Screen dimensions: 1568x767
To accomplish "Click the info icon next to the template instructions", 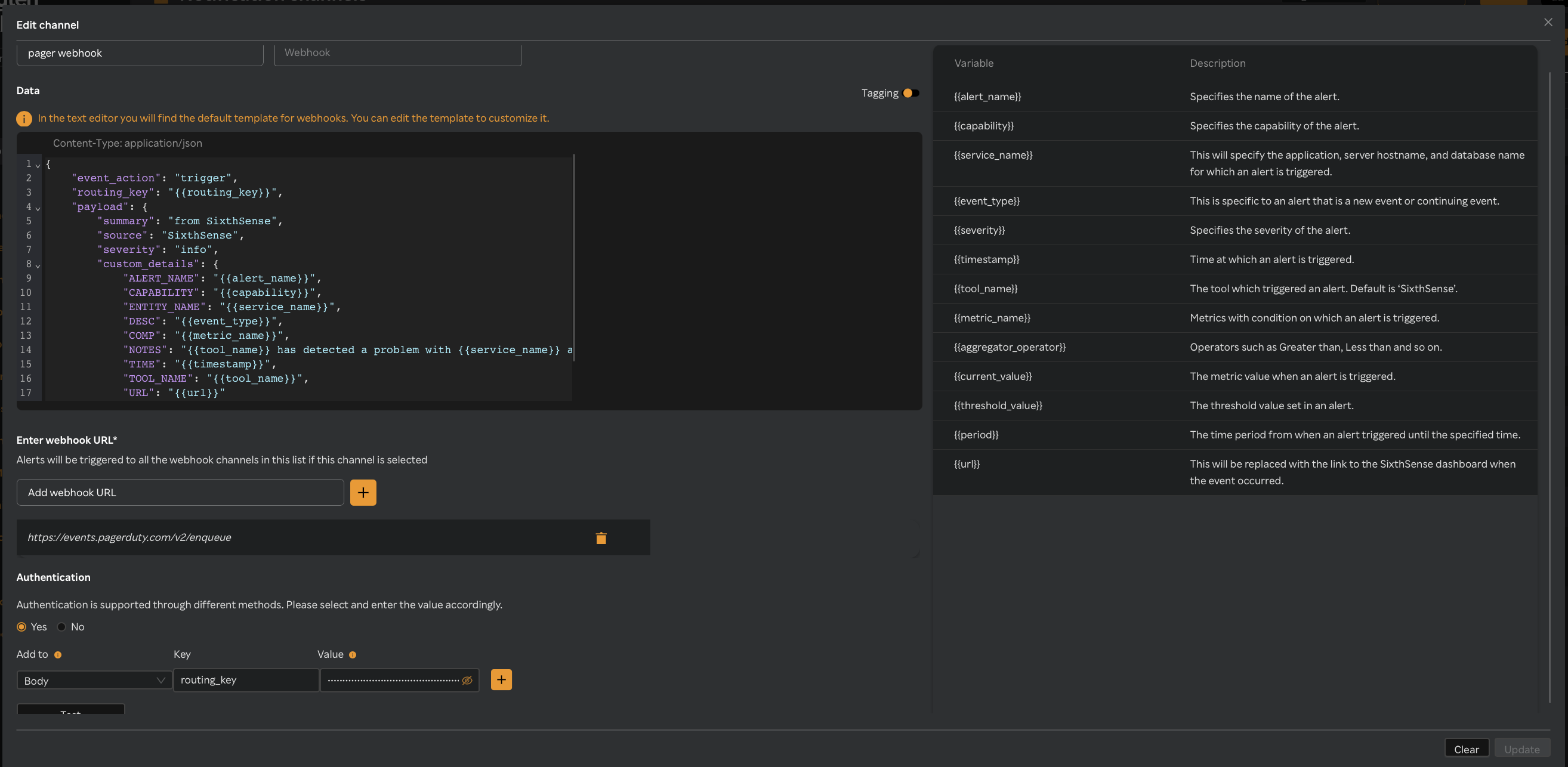I will pos(24,119).
